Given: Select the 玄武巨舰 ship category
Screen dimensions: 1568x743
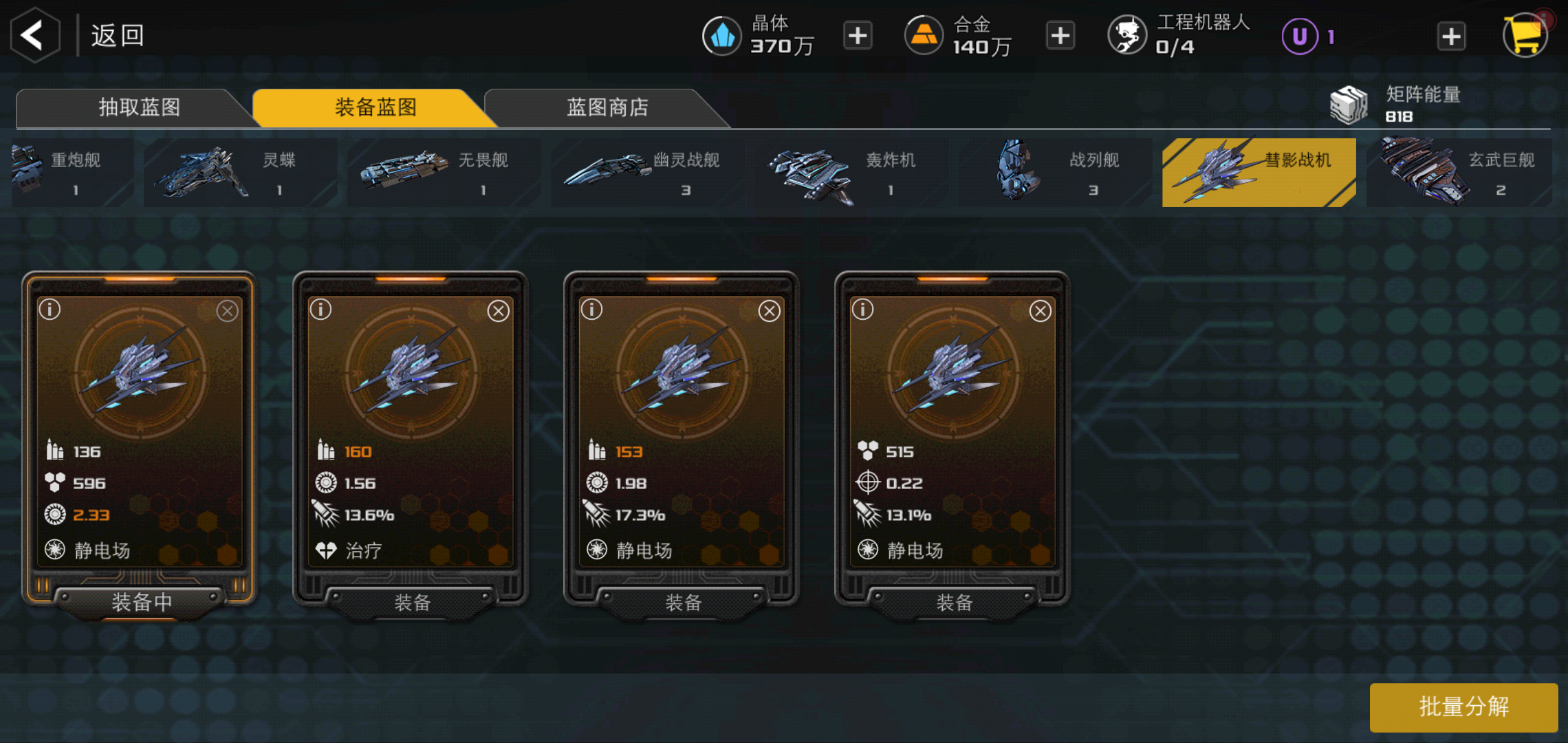Looking at the screenshot, I should (1459, 173).
